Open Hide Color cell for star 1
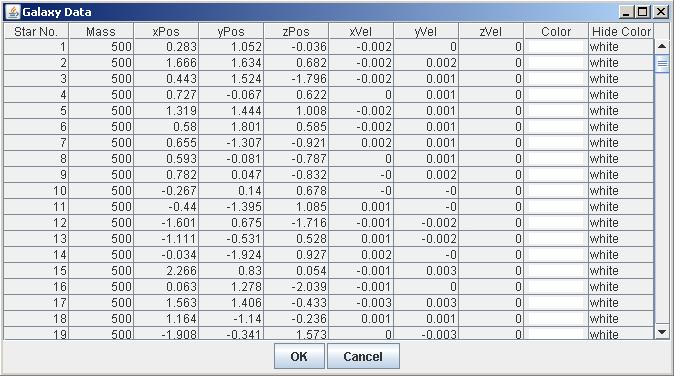This screenshot has height=376, width=674. [x=621, y=47]
